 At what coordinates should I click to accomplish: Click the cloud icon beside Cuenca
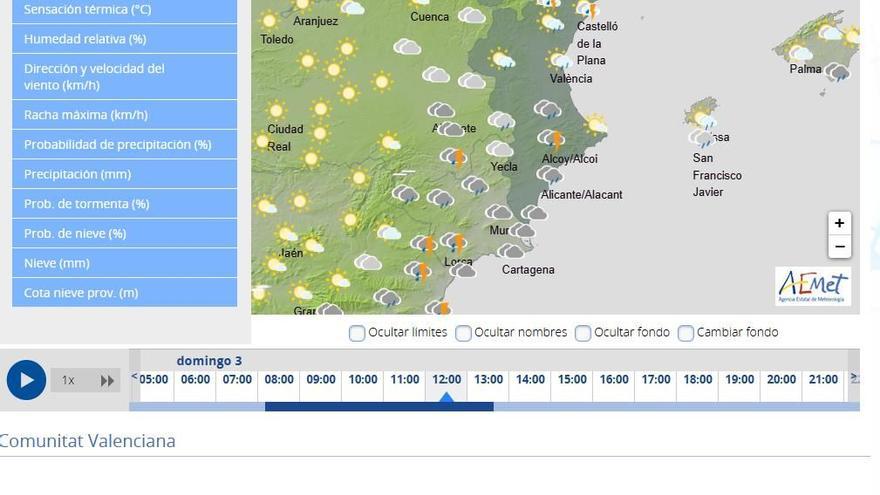pos(471,15)
